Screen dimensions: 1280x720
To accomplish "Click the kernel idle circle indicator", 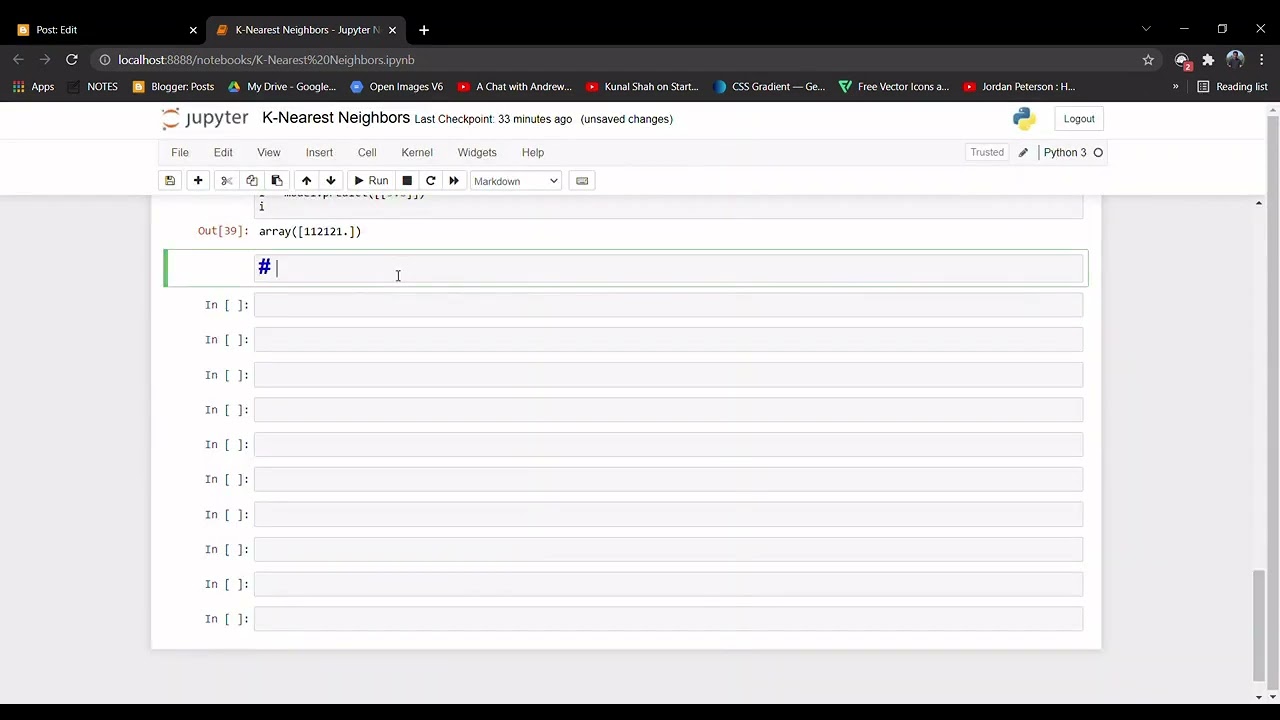I will tap(1098, 153).
